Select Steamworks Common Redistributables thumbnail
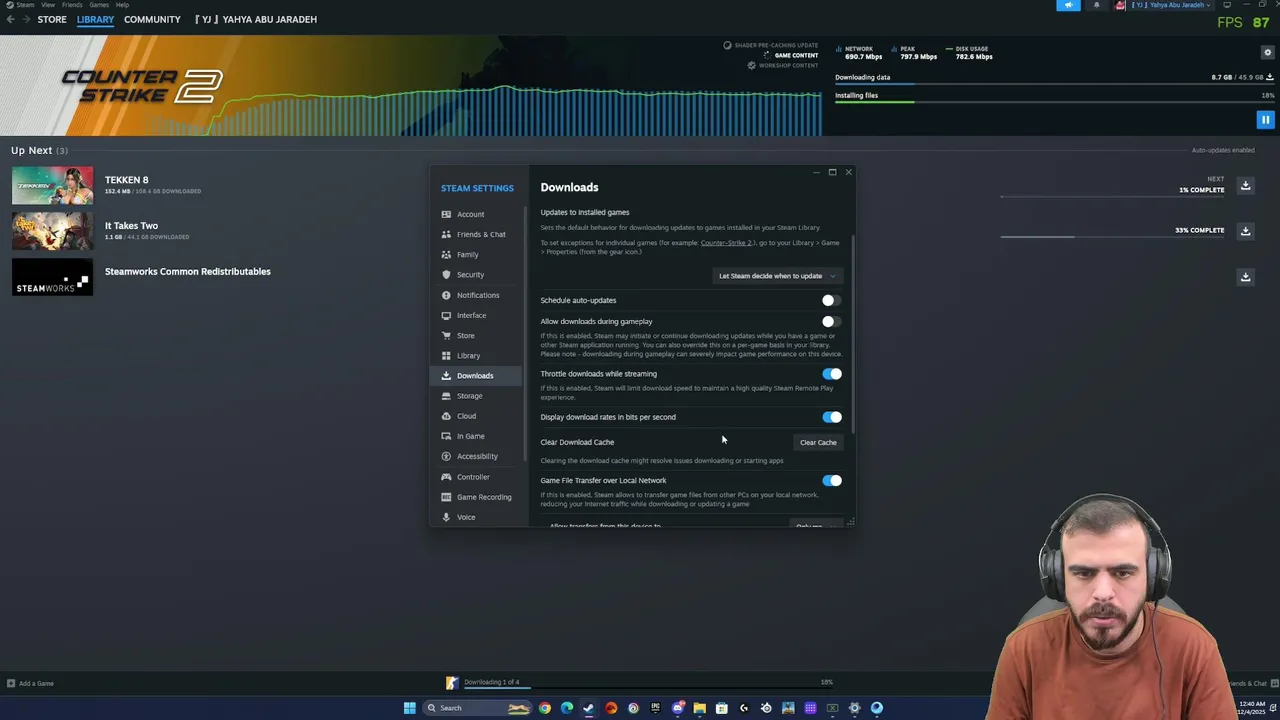 pyautogui.click(x=52, y=277)
